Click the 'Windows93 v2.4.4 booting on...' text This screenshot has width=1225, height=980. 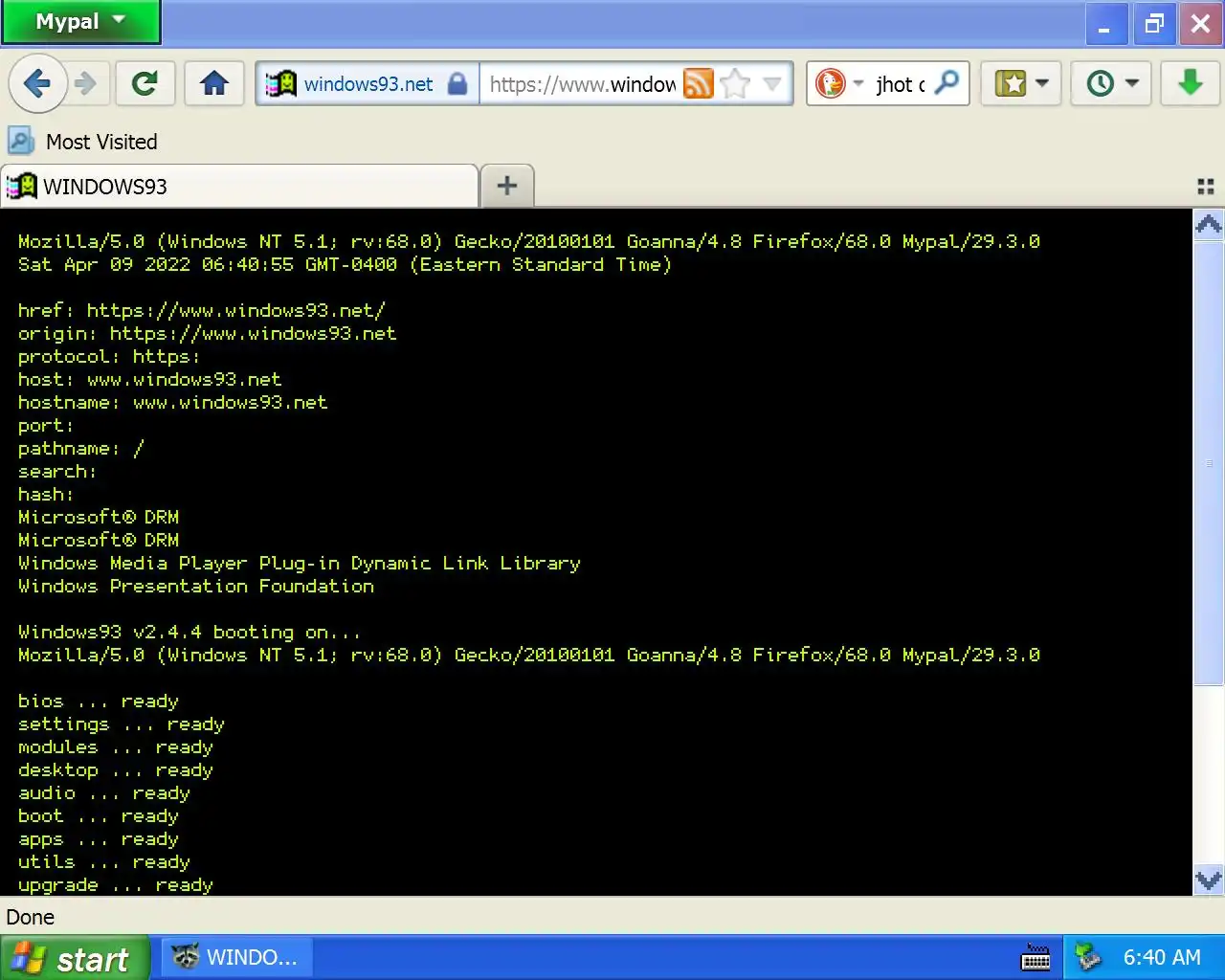coord(189,632)
